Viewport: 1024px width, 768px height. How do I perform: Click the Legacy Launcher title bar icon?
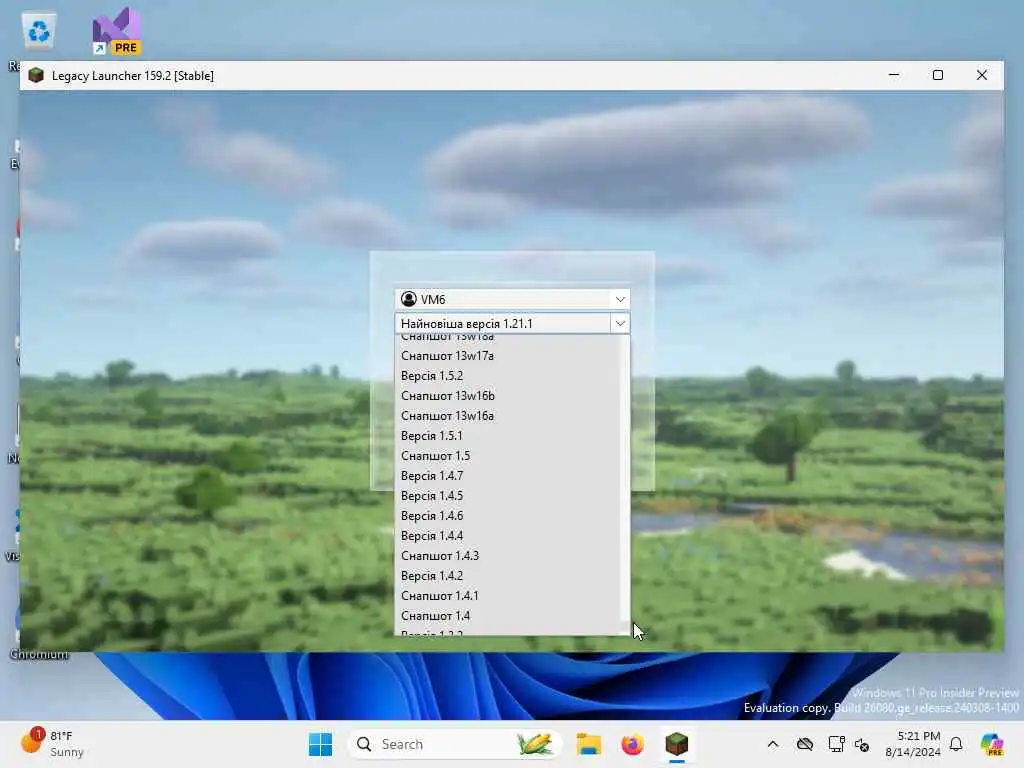36,75
